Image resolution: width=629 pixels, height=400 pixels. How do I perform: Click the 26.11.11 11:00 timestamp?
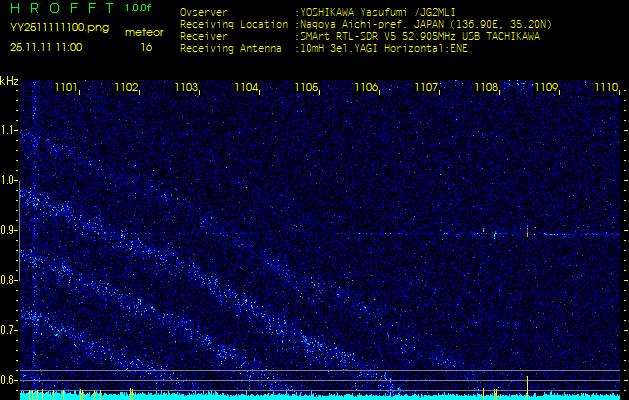[46, 47]
